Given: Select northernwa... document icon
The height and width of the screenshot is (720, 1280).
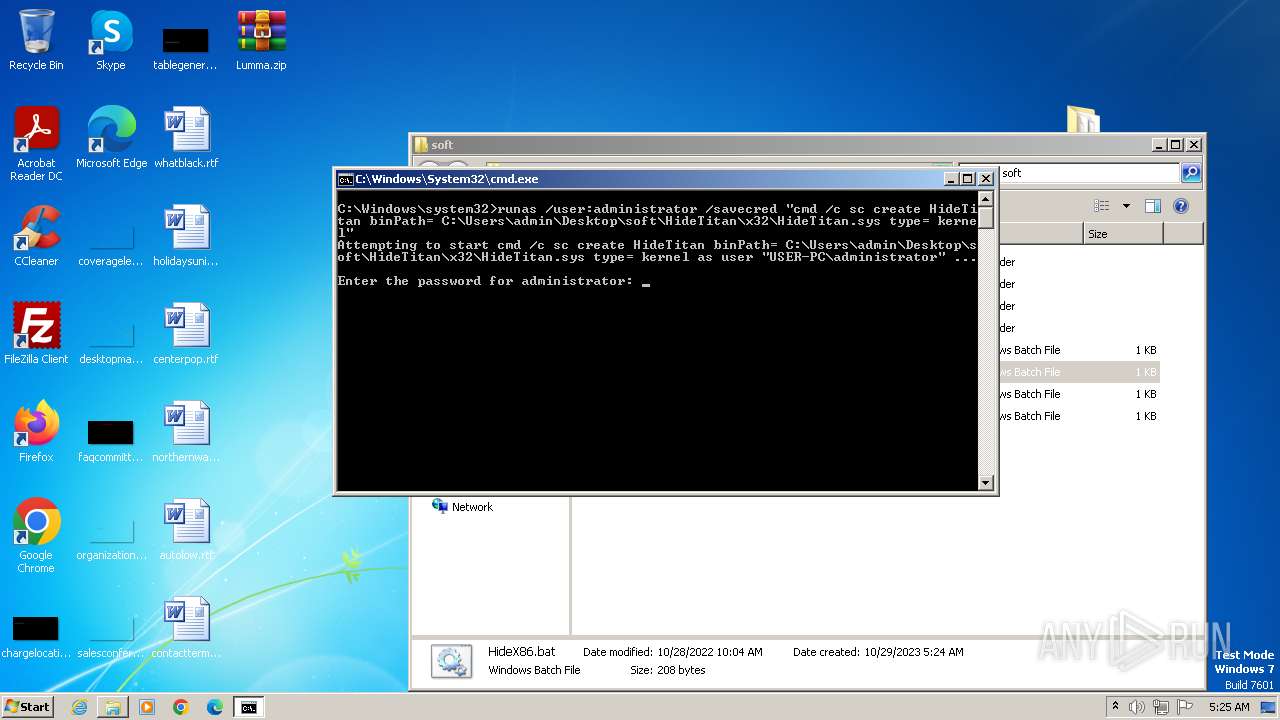Looking at the screenshot, I should tap(186, 432).
